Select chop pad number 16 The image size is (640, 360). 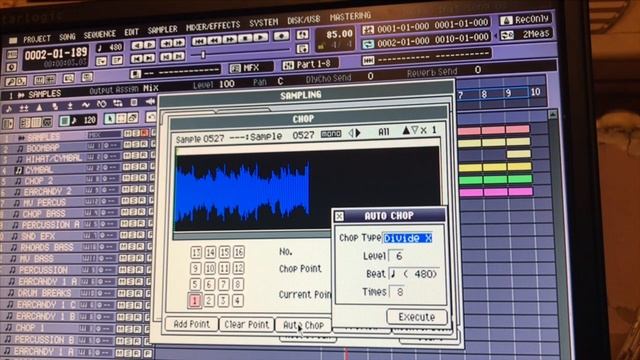[x=239, y=252]
